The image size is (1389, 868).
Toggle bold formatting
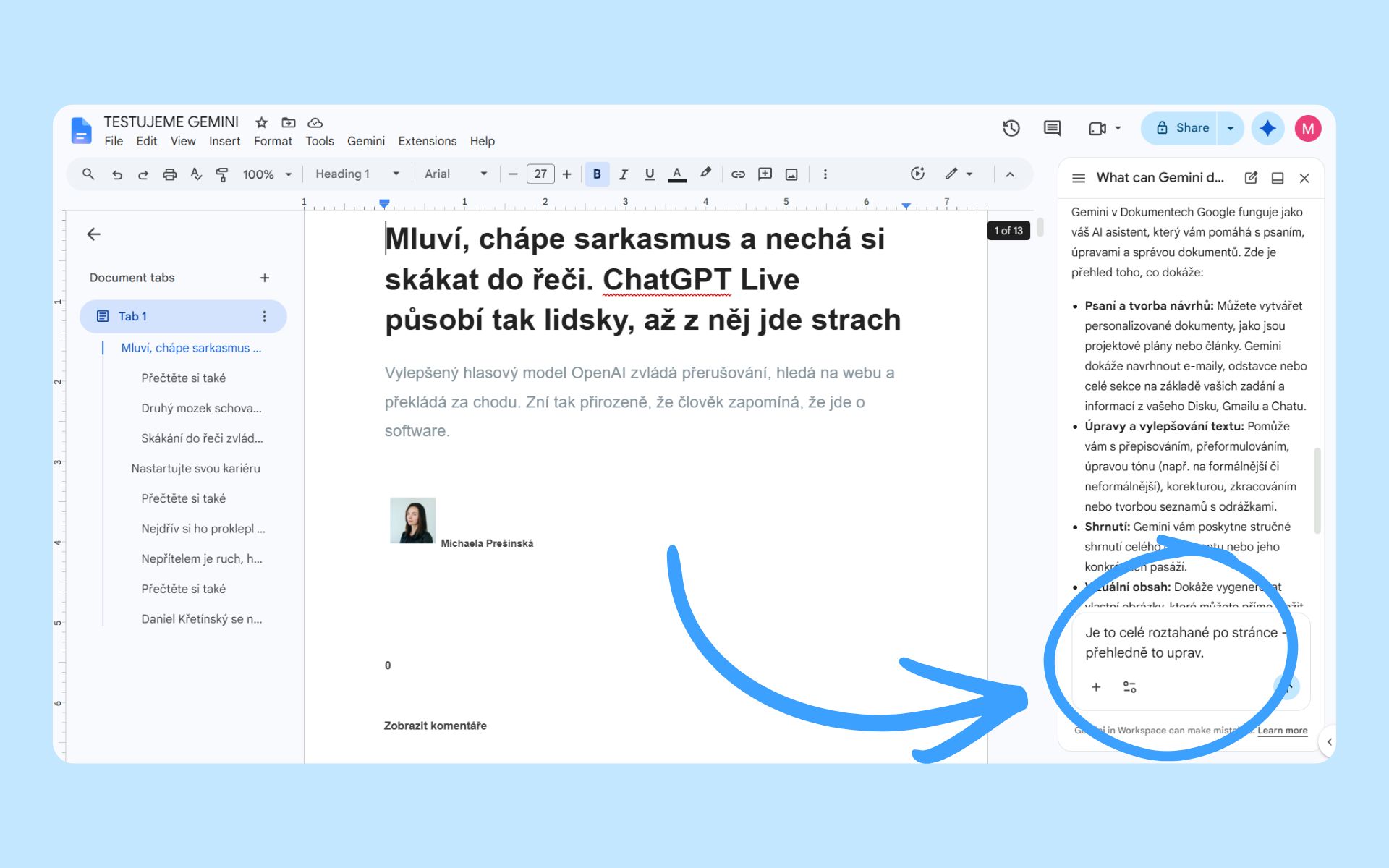coord(597,174)
